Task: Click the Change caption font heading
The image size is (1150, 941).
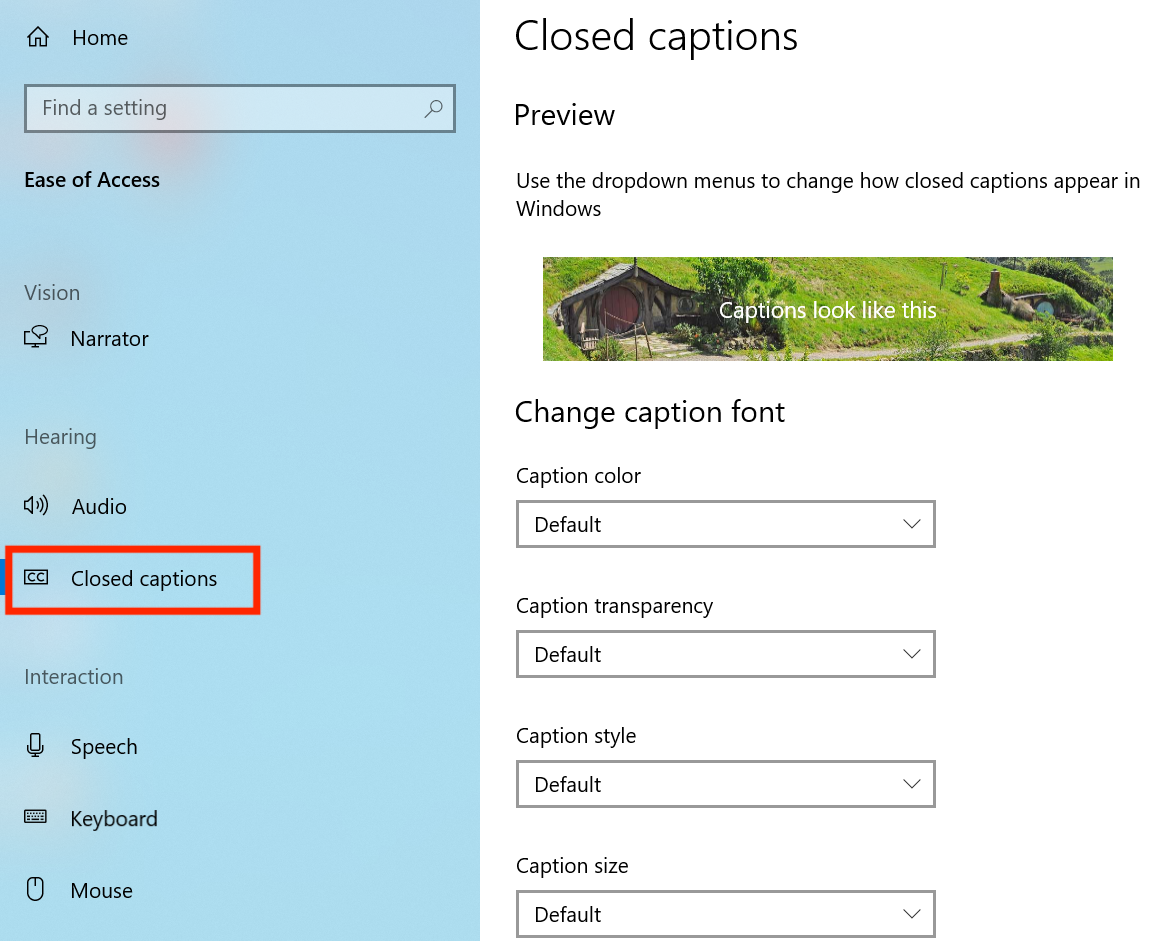Action: pyautogui.click(x=650, y=412)
